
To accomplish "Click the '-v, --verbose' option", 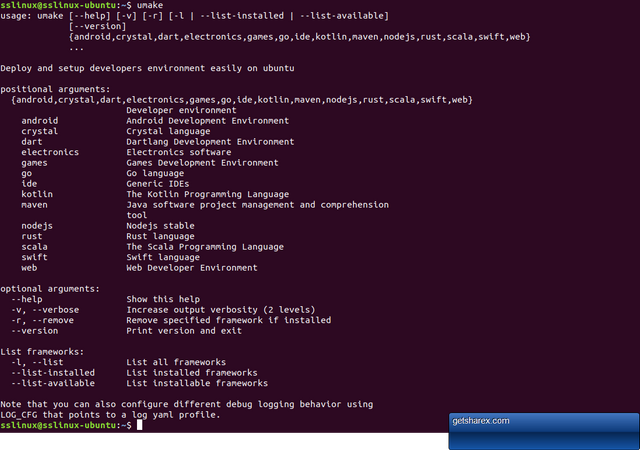I will pos(45,310).
